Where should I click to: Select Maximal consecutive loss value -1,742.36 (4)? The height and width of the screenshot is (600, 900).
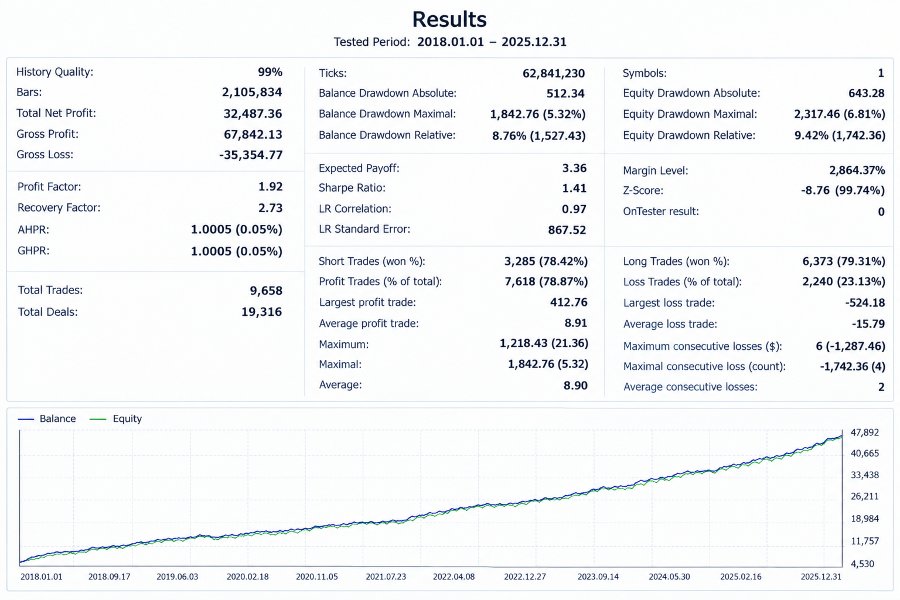pyautogui.click(x=852, y=366)
